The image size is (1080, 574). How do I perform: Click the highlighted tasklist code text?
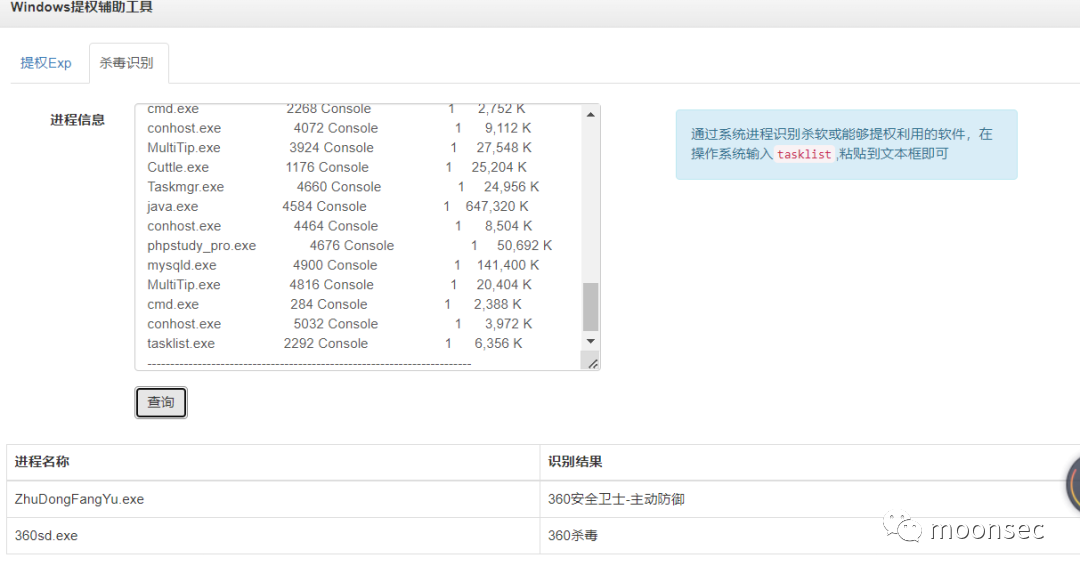coord(804,154)
